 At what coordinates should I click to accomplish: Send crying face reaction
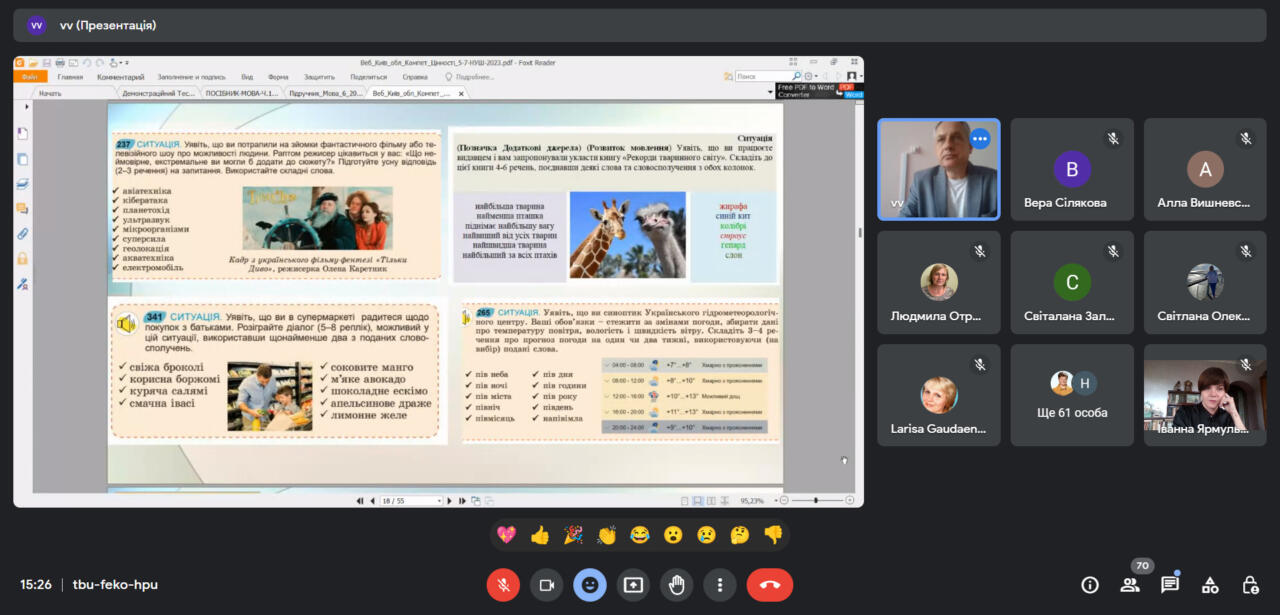(x=706, y=535)
